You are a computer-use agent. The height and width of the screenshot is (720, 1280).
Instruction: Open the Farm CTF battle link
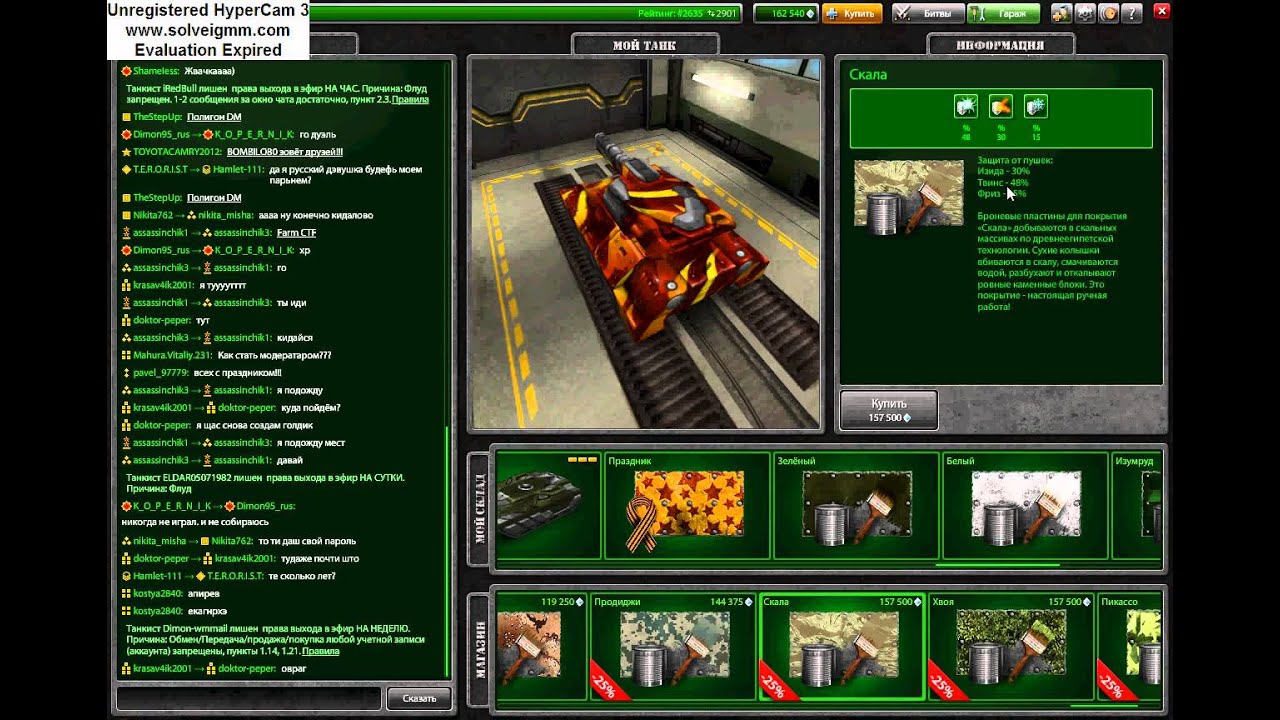point(296,233)
